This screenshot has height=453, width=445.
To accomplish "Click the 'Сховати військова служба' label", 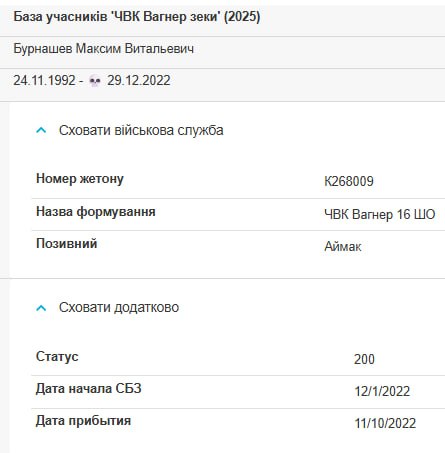I will (x=141, y=130).
